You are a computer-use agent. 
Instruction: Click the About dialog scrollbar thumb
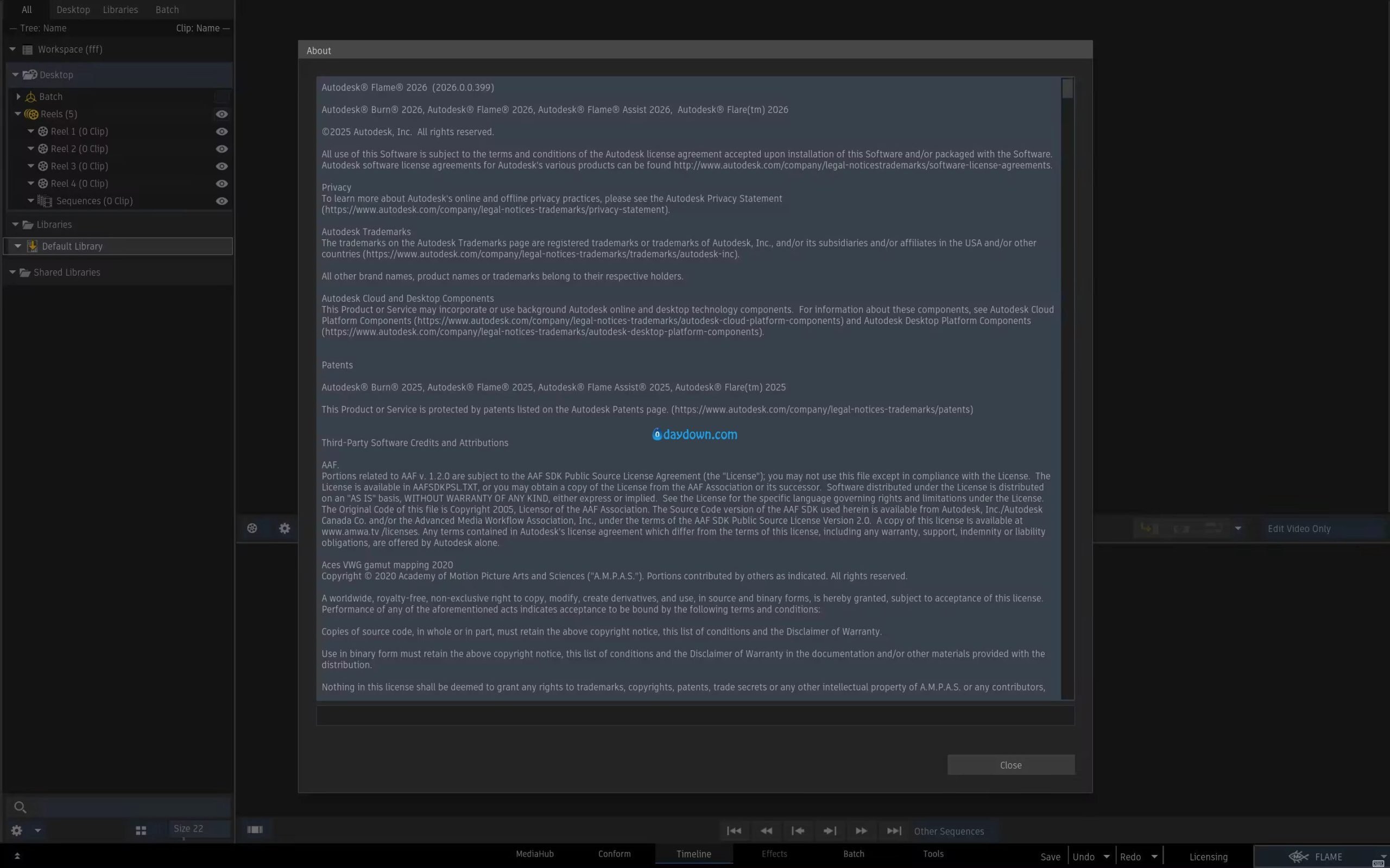click(x=1067, y=88)
